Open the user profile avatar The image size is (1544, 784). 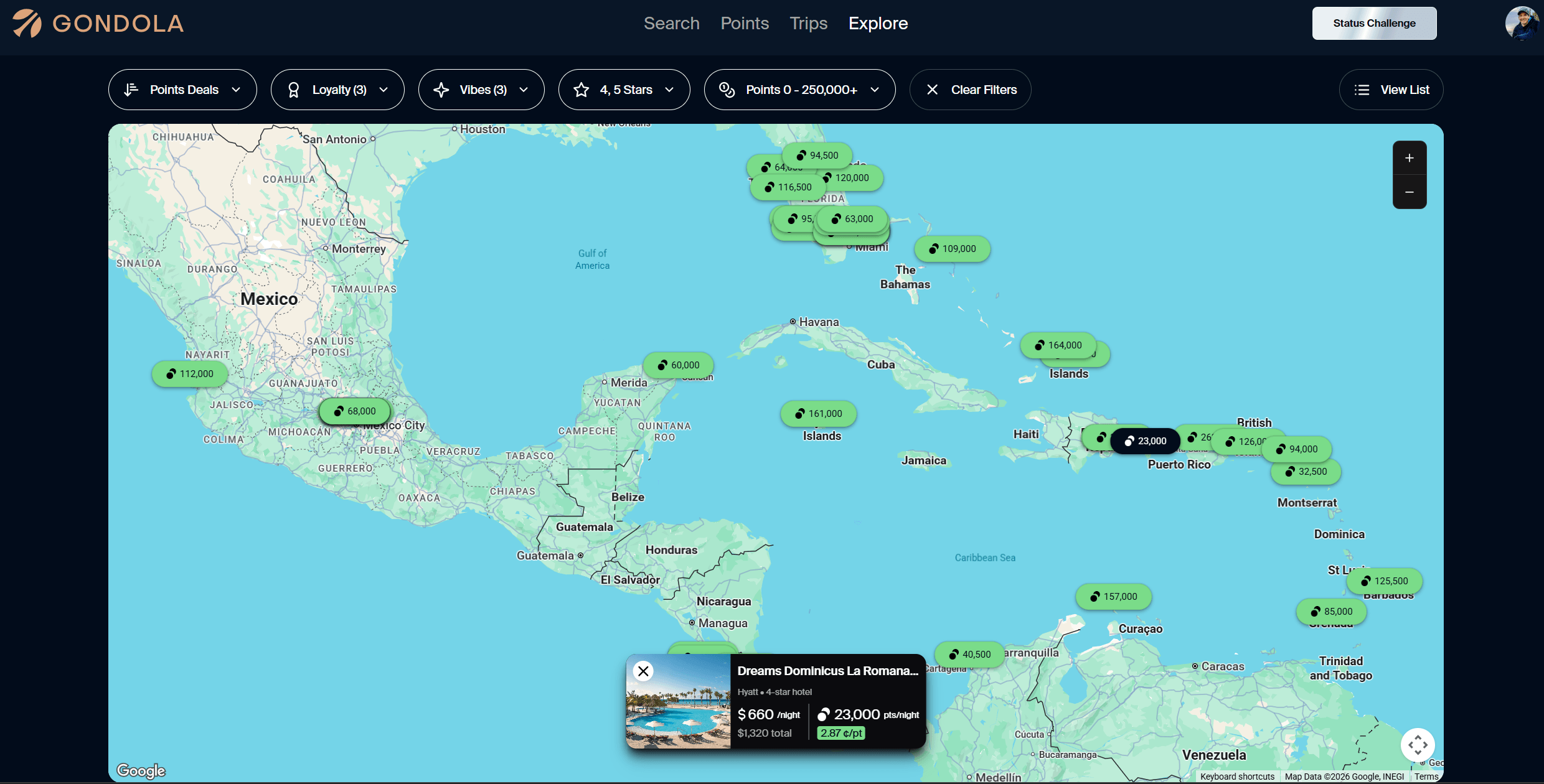1522,24
